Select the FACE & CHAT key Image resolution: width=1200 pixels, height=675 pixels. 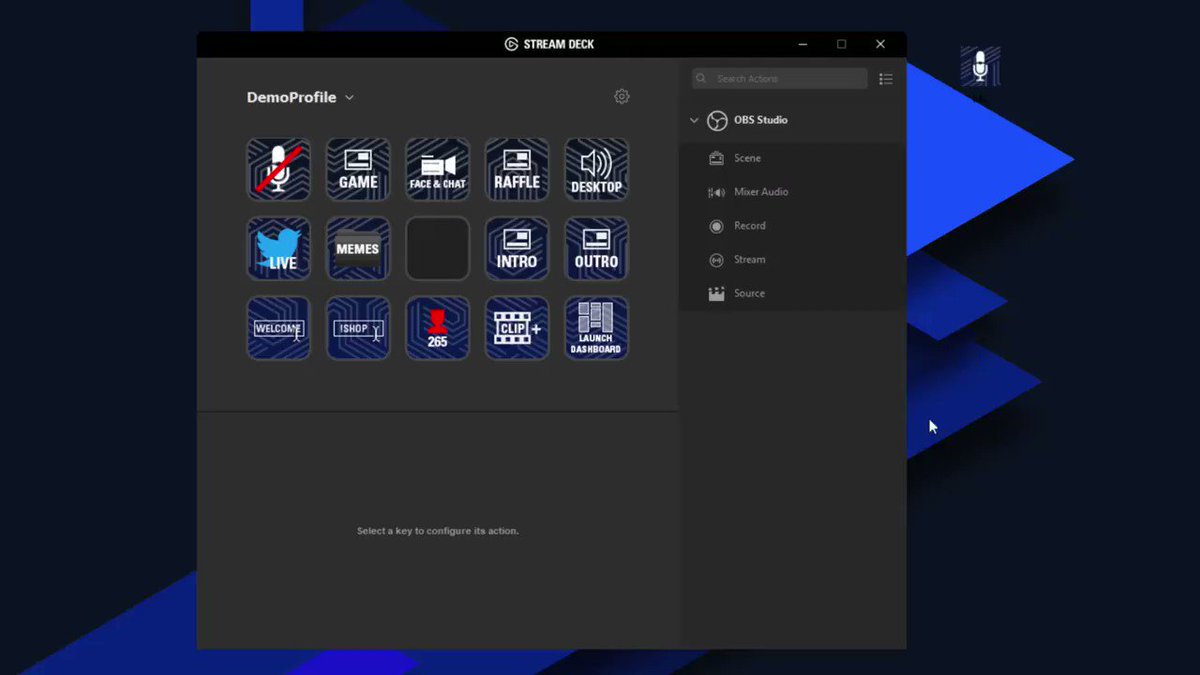[x=438, y=169]
